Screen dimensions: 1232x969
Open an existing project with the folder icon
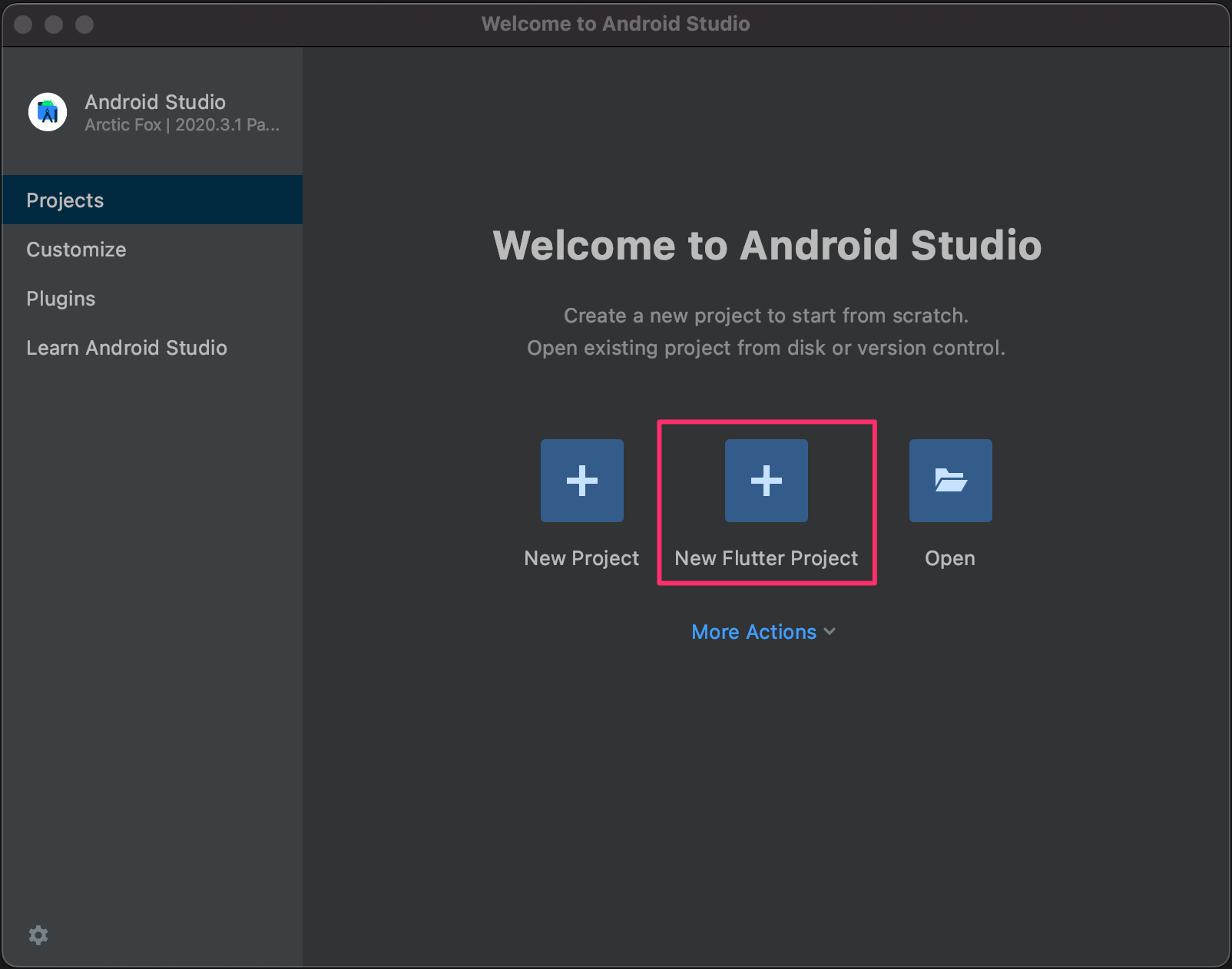tap(950, 481)
